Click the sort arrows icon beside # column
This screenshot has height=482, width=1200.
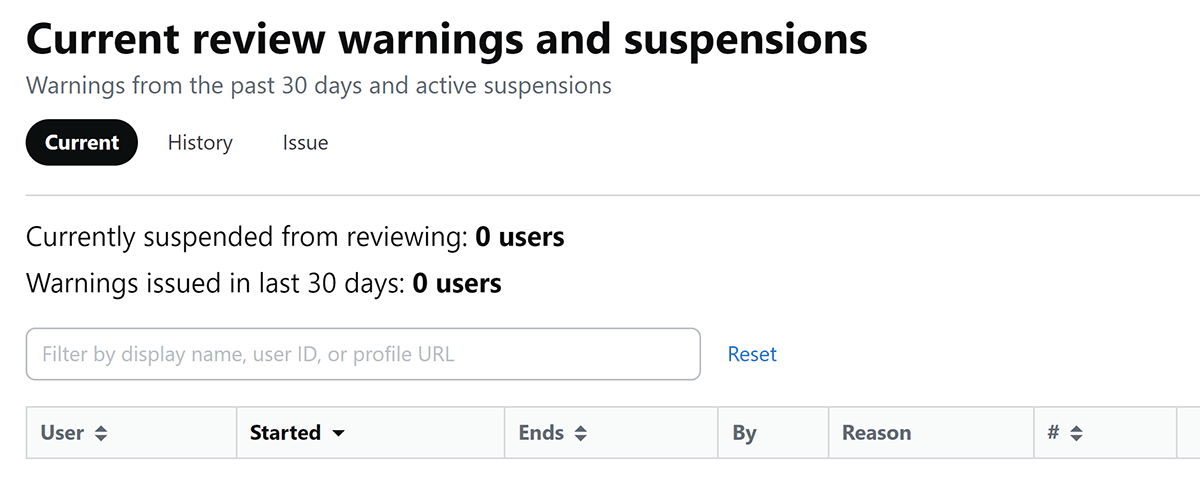click(x=1076, y=434)
